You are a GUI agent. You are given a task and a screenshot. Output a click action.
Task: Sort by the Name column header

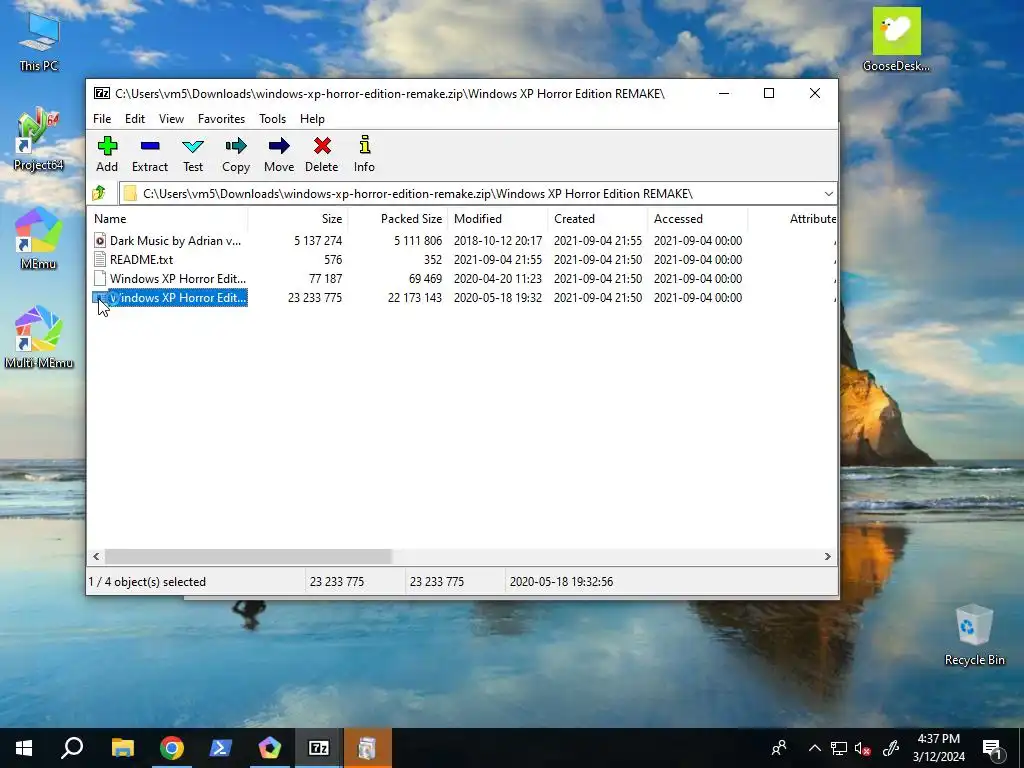[167, 219]
